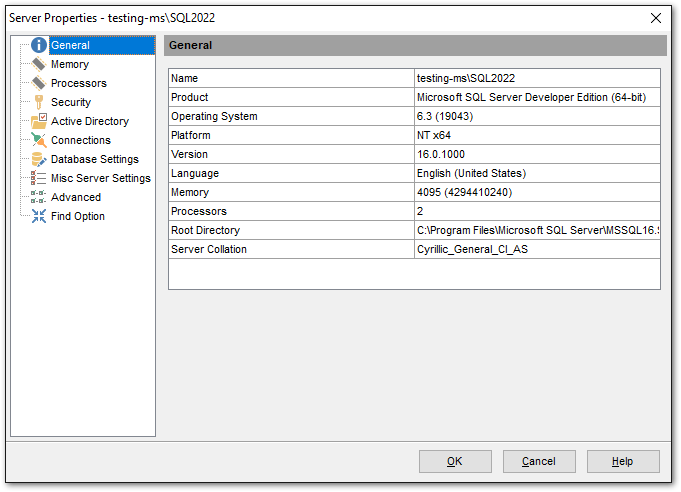Screen dimensions: 681x492
Task: Select the Product value cell
Action: [537, 97]
